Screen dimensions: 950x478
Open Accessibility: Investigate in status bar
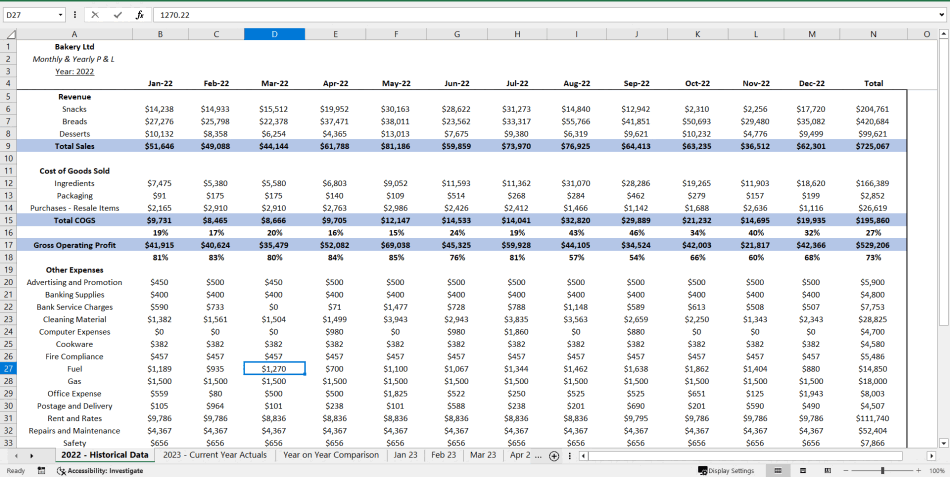click(x=100, y=471)
